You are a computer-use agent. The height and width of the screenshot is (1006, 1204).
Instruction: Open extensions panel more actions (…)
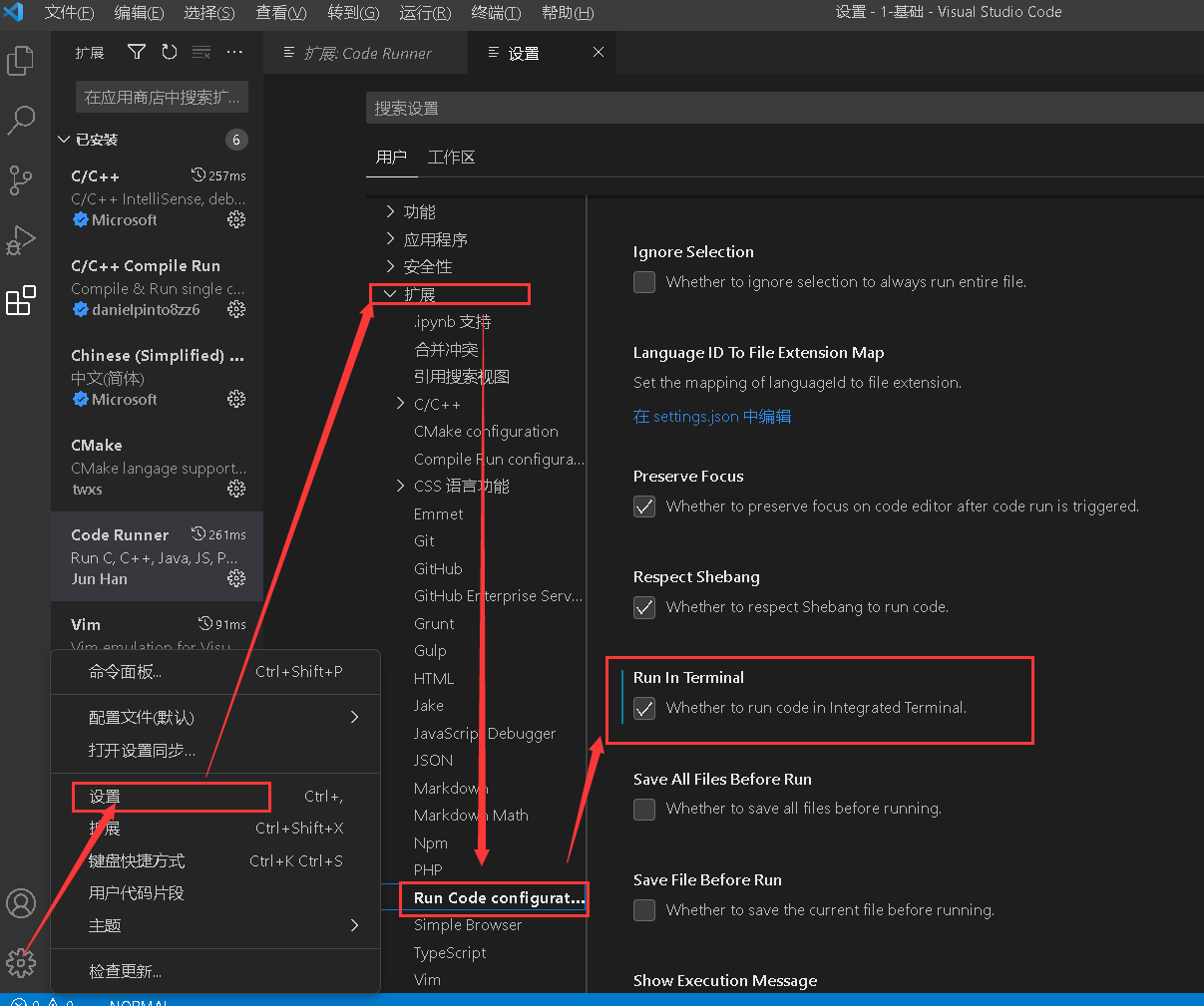[x=234, y=52]
